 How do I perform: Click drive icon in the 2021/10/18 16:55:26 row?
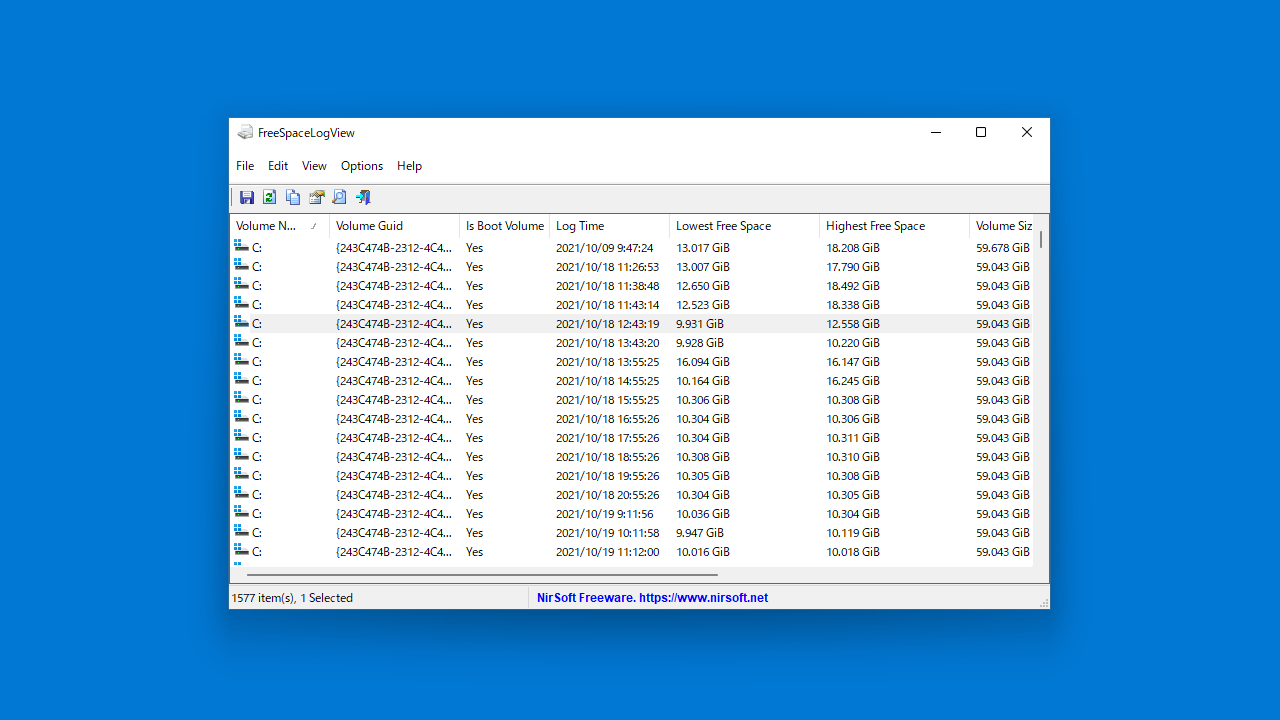click(241, 417)
